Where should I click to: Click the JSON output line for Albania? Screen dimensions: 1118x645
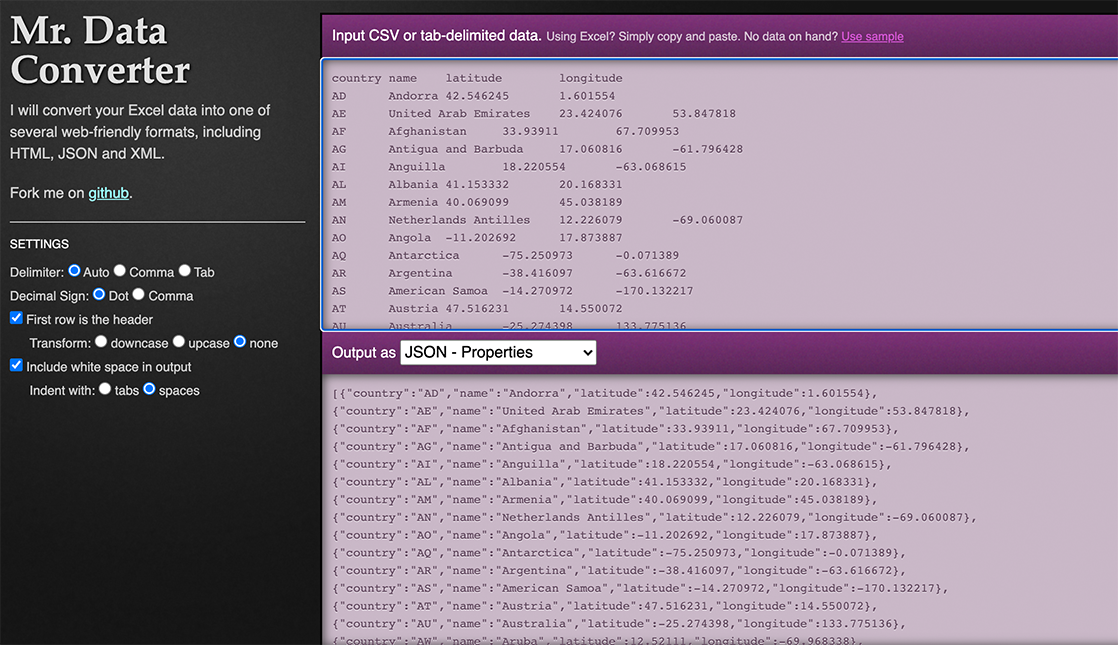point(605,483)
